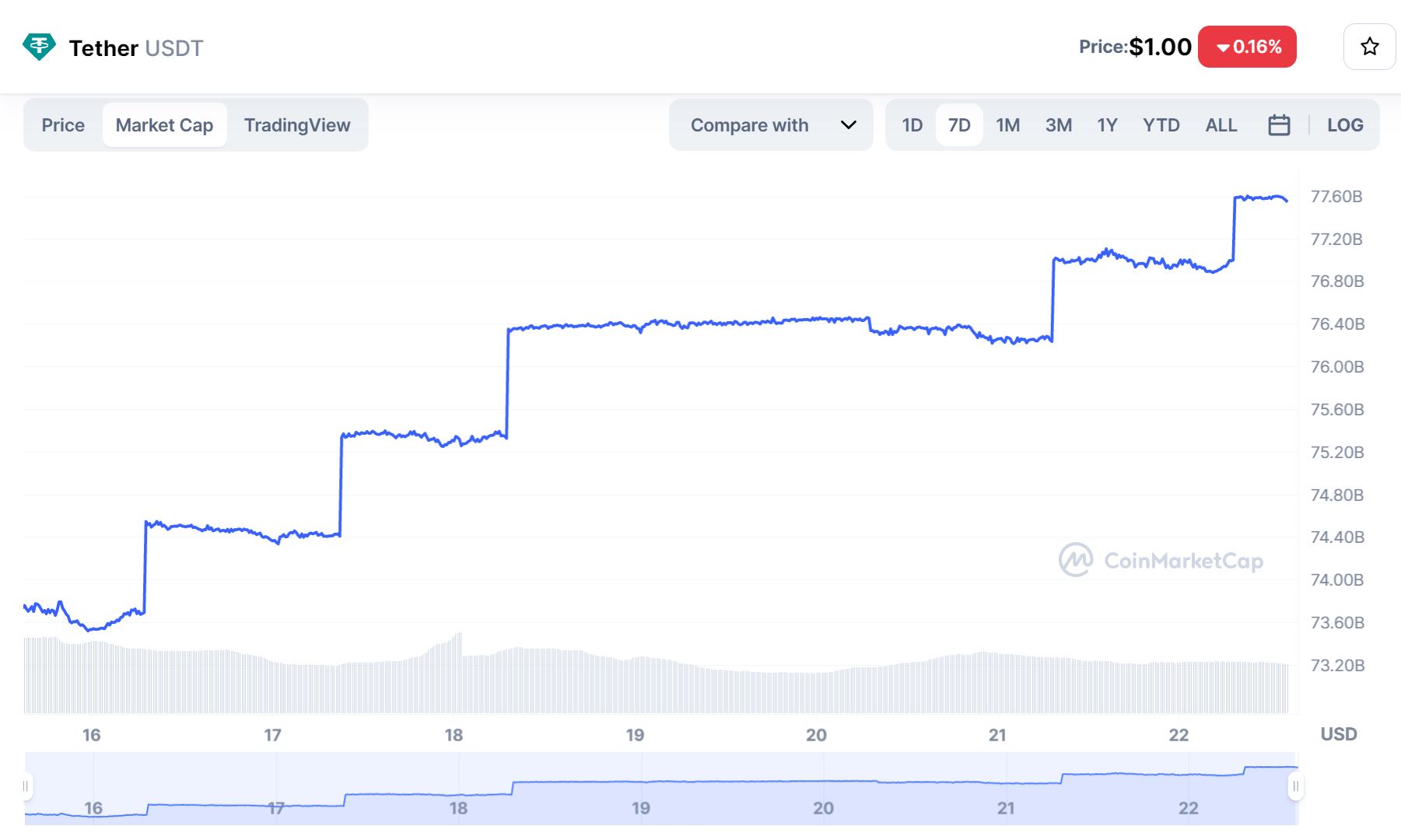
Task: Click the red 0.16% change badge
Action: [x=1247, y=47]
